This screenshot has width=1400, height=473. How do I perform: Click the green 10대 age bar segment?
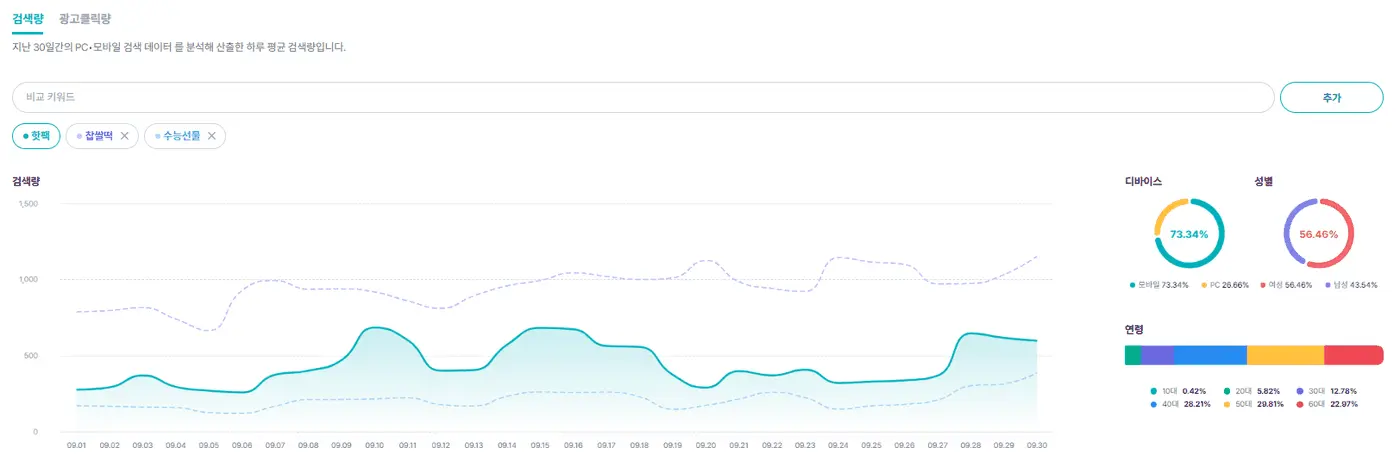(1132, 355)
